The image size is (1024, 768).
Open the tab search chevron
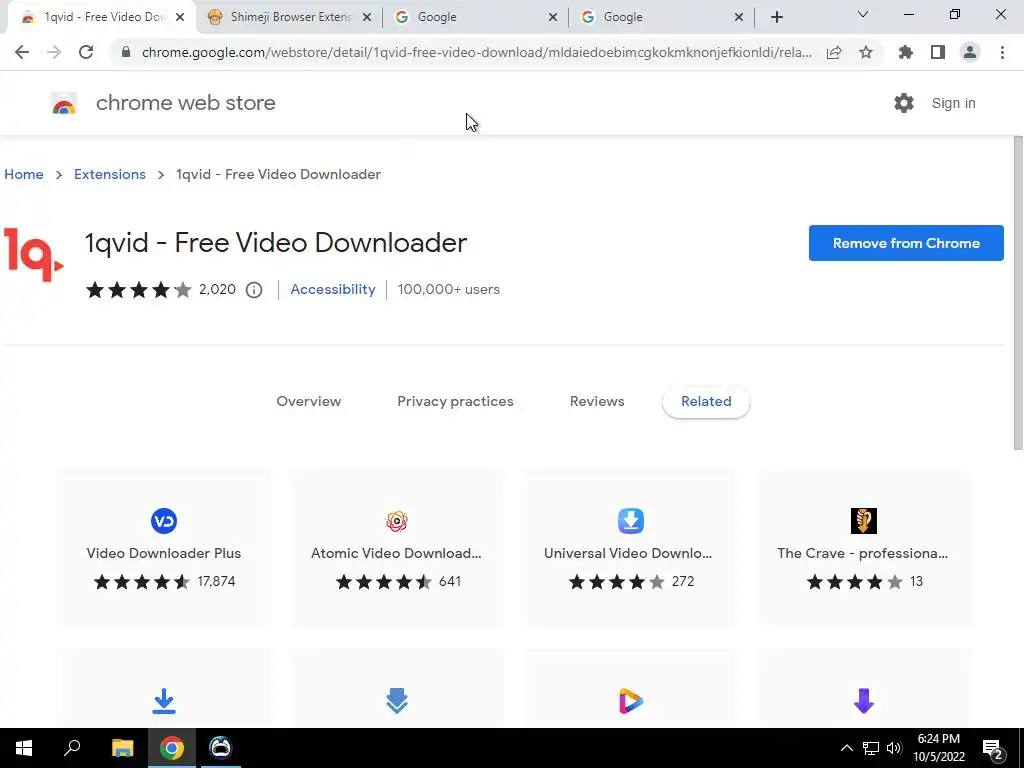tap(863, 14)
